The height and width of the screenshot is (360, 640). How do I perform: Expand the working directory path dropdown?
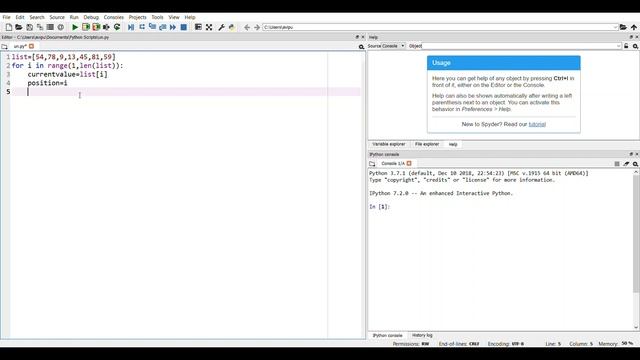pyautogui.click(x=615, y=27)
